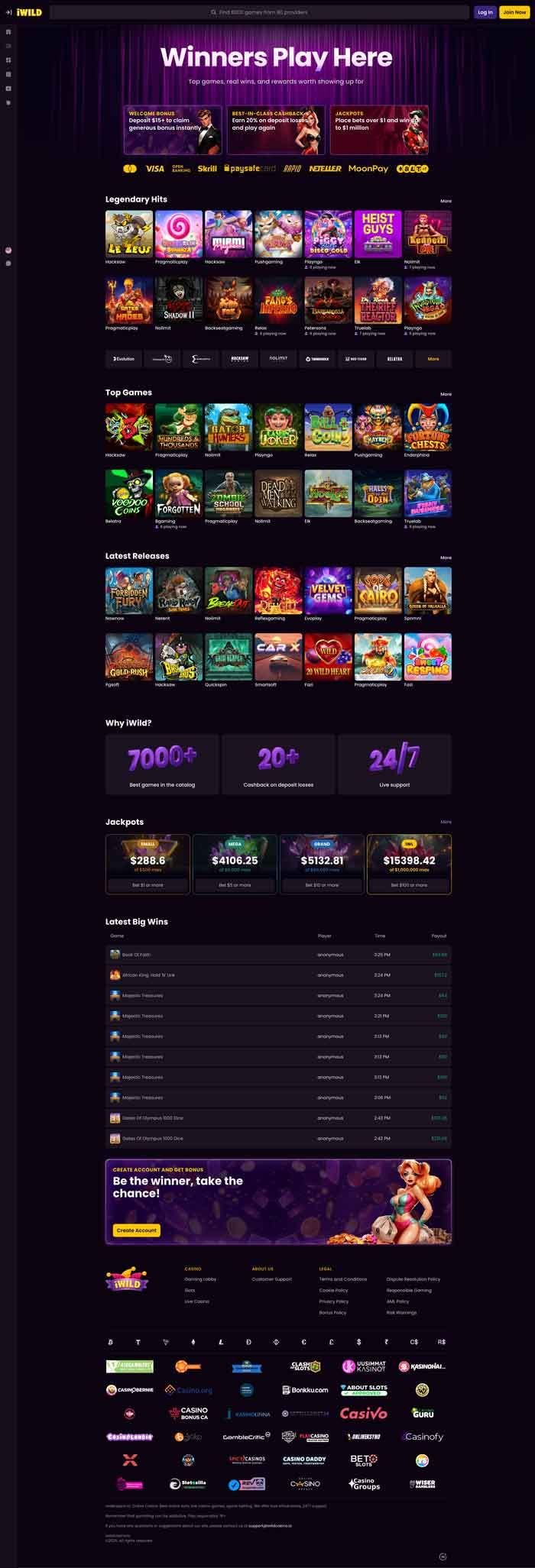Select the language flag icon in sidebar
The width and height of the screenshot is (535, 1568).
pyautogui.click(x=8, y=250)
